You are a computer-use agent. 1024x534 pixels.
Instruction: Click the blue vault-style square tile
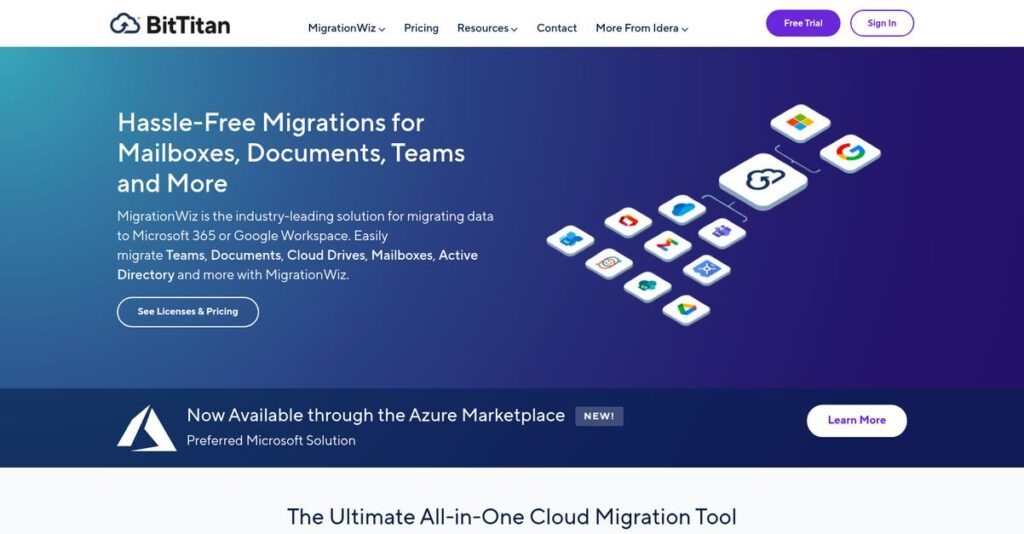(707, 270)
